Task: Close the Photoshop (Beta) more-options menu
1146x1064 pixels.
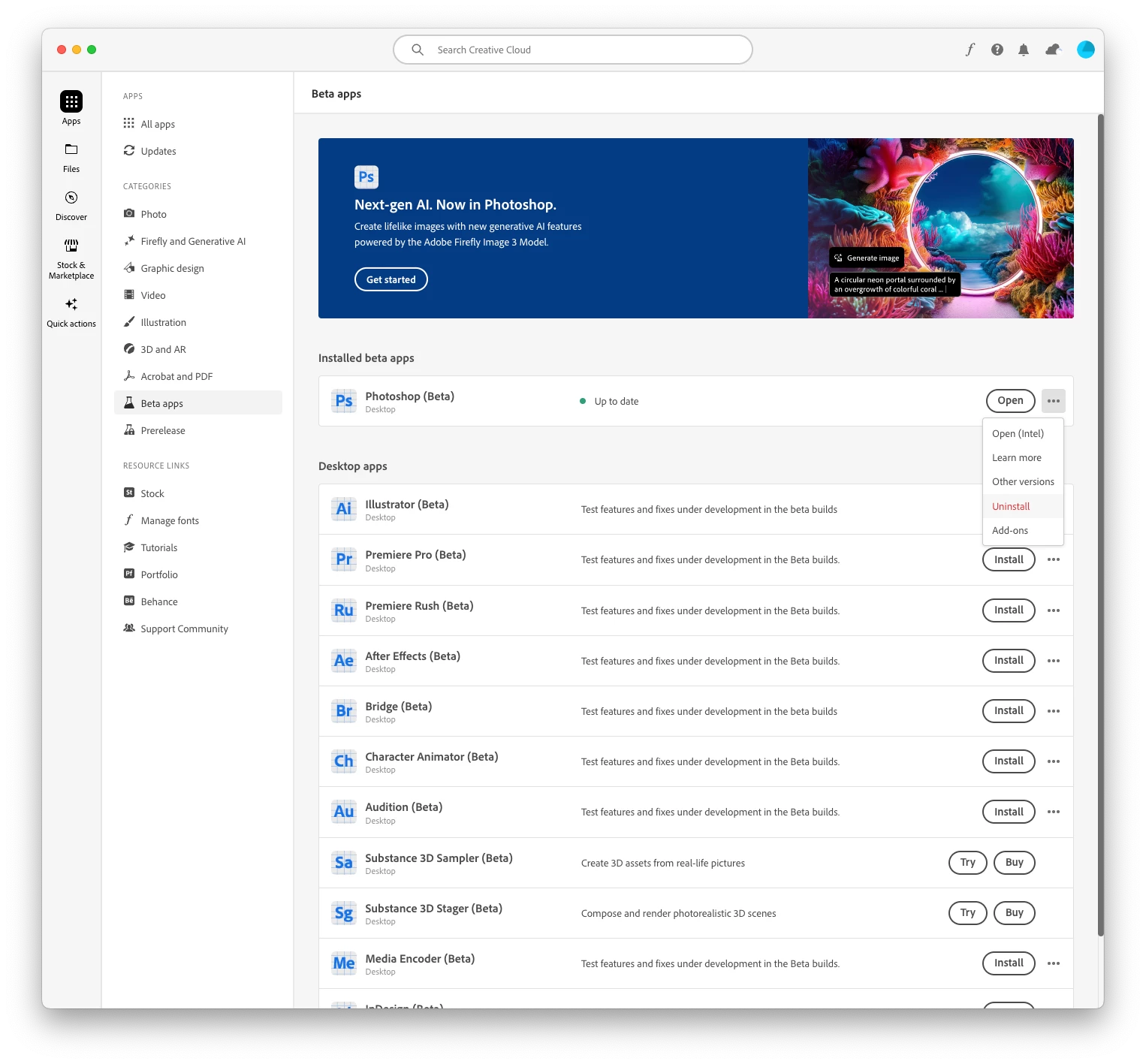Action: click(1054, 401)
